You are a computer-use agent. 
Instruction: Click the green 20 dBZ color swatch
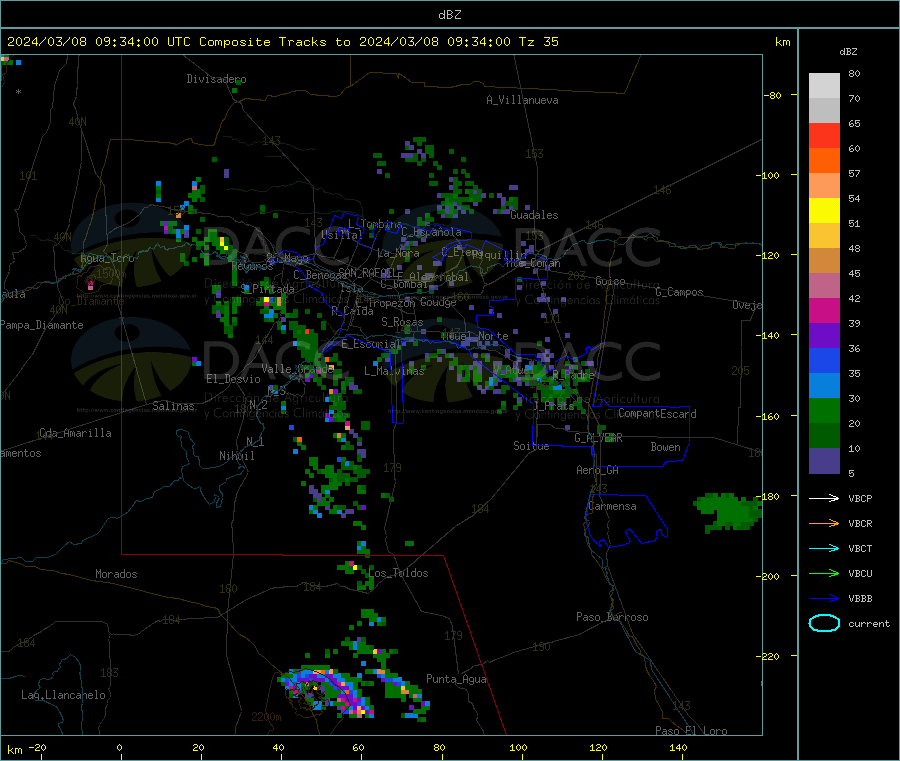(x=824, y=410)
